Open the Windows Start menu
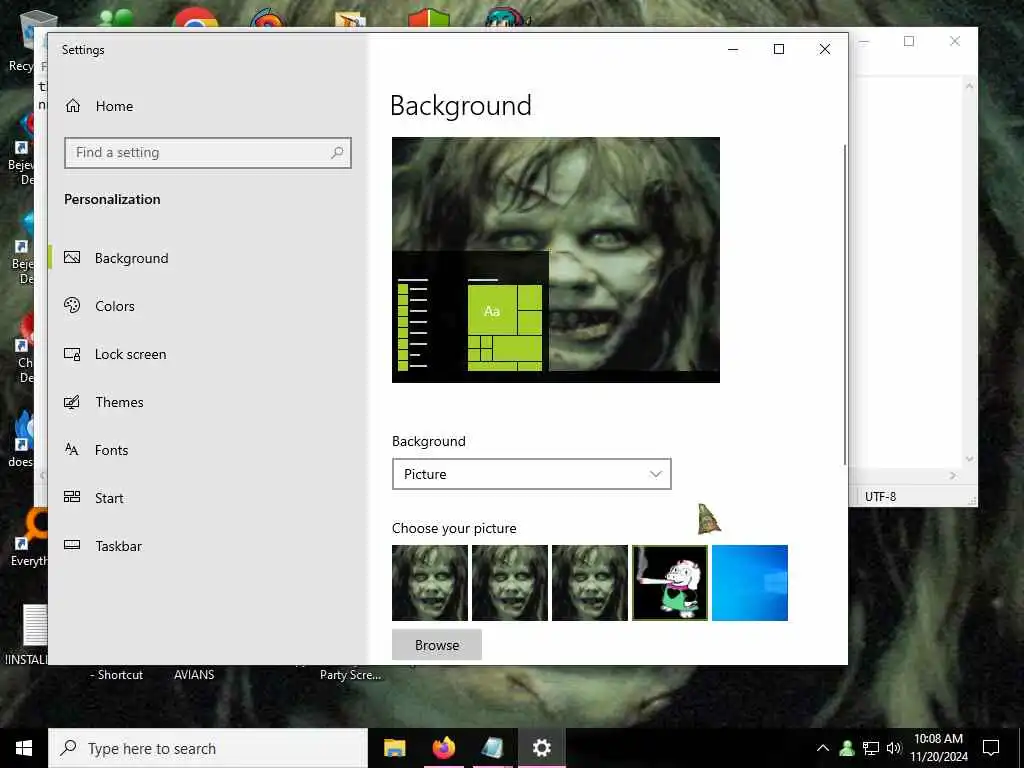Screen dimensions: 1024x768 (24, 748)
